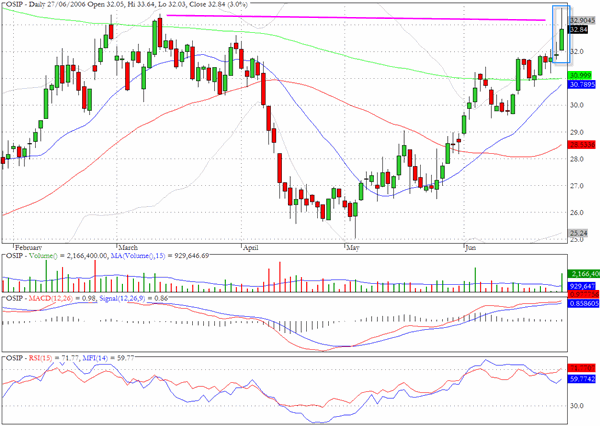600x426 pixels.
Task: Click the MFI(14) = 59.77 label
Action: tap(109, 358)
